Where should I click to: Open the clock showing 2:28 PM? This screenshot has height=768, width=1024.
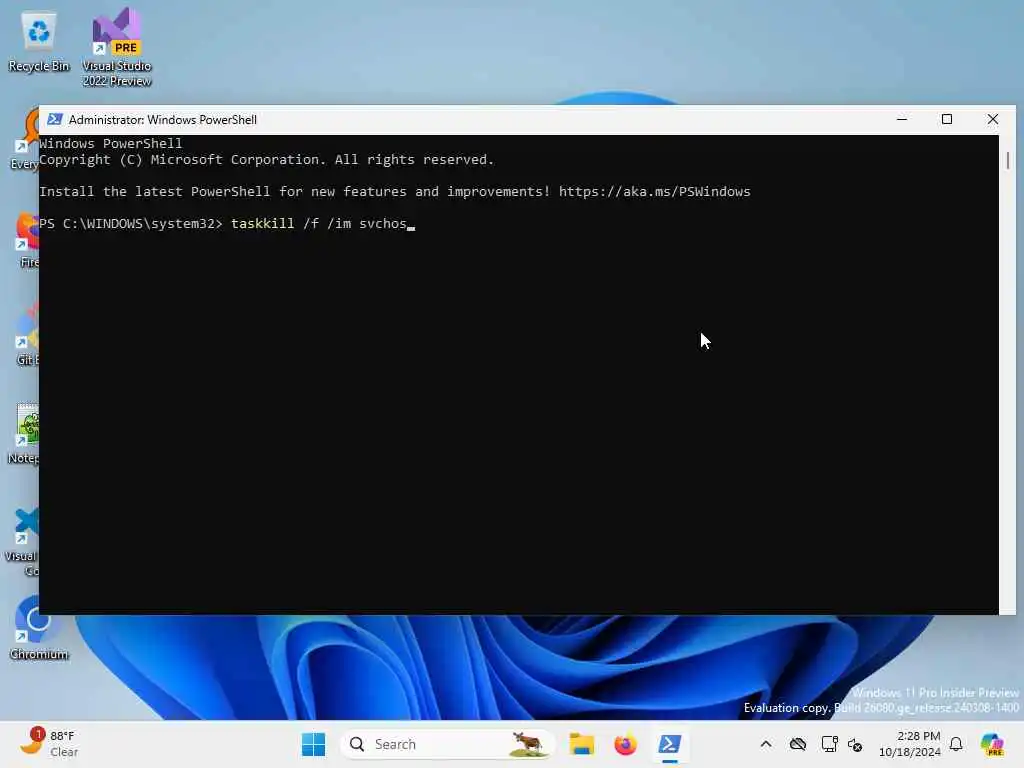(910, 744)
